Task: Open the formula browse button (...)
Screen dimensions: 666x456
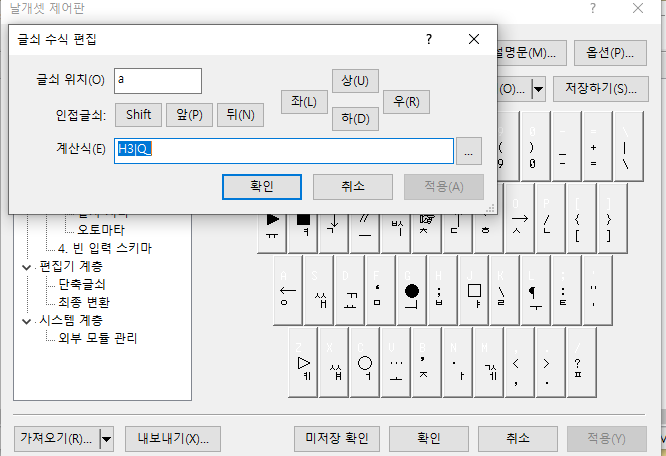Action: pos(470,150)
